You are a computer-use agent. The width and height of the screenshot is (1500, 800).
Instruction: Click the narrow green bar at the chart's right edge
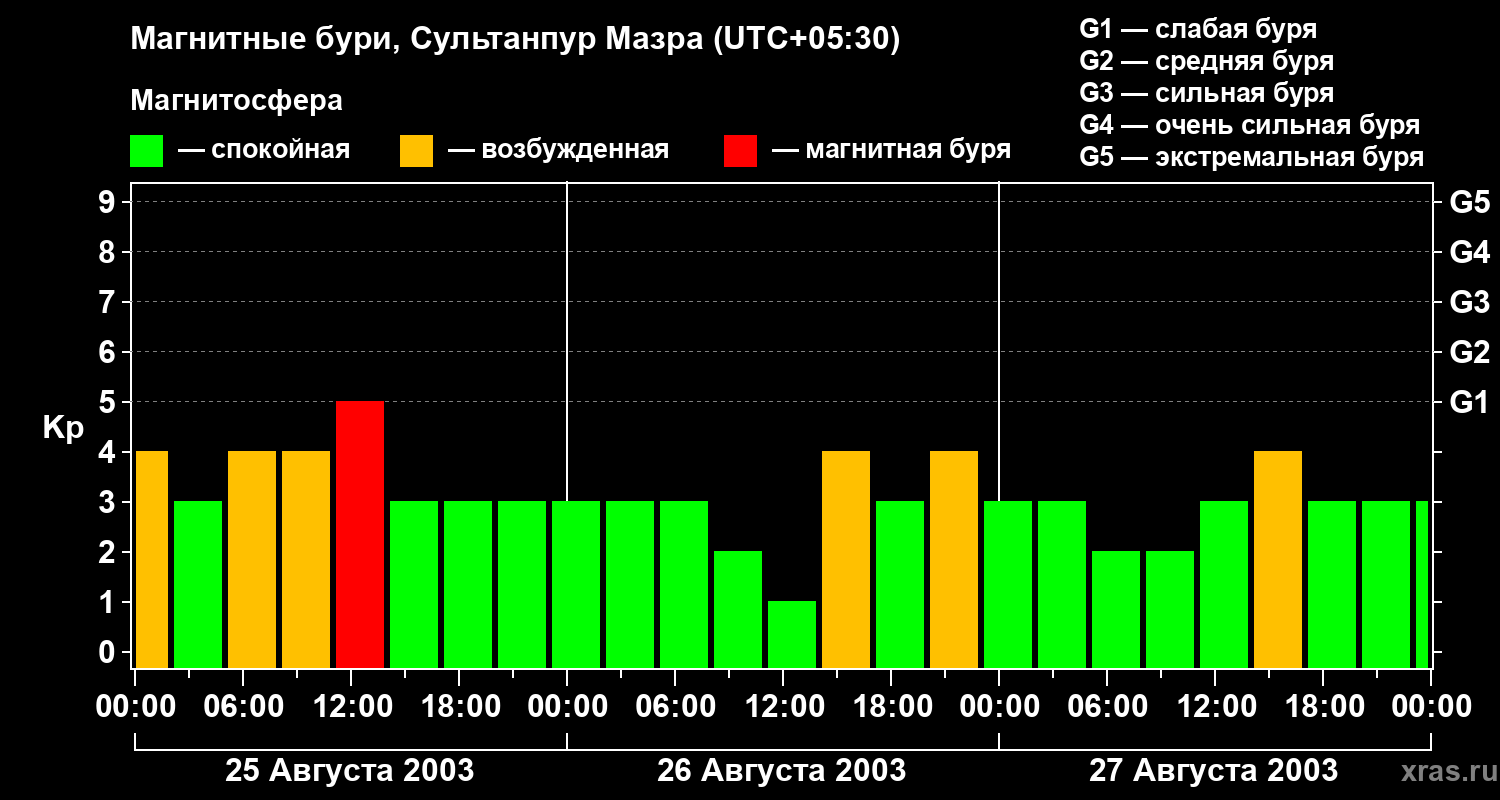(1422, 584)
